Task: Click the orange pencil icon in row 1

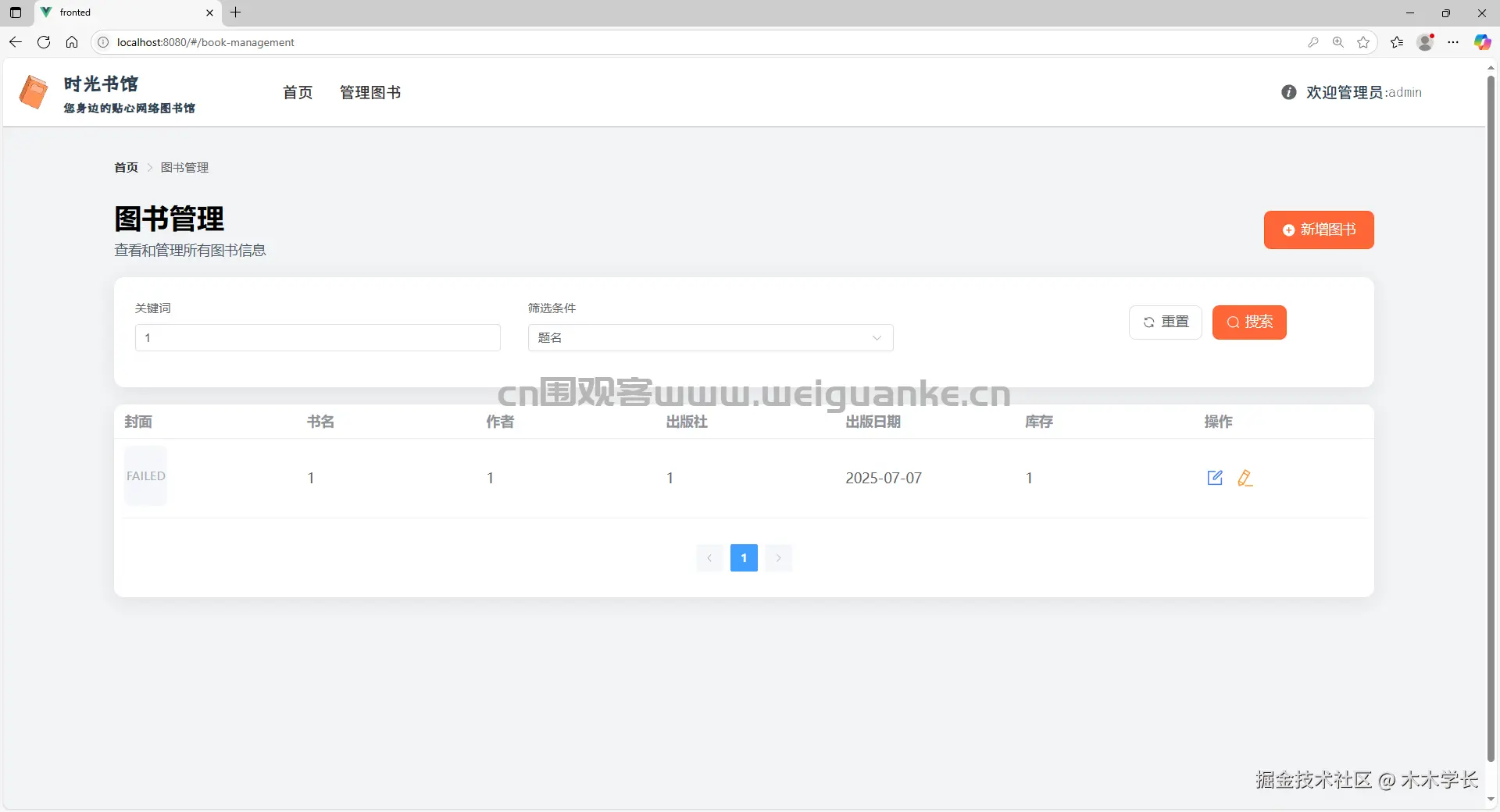Action: point(1245,478)
